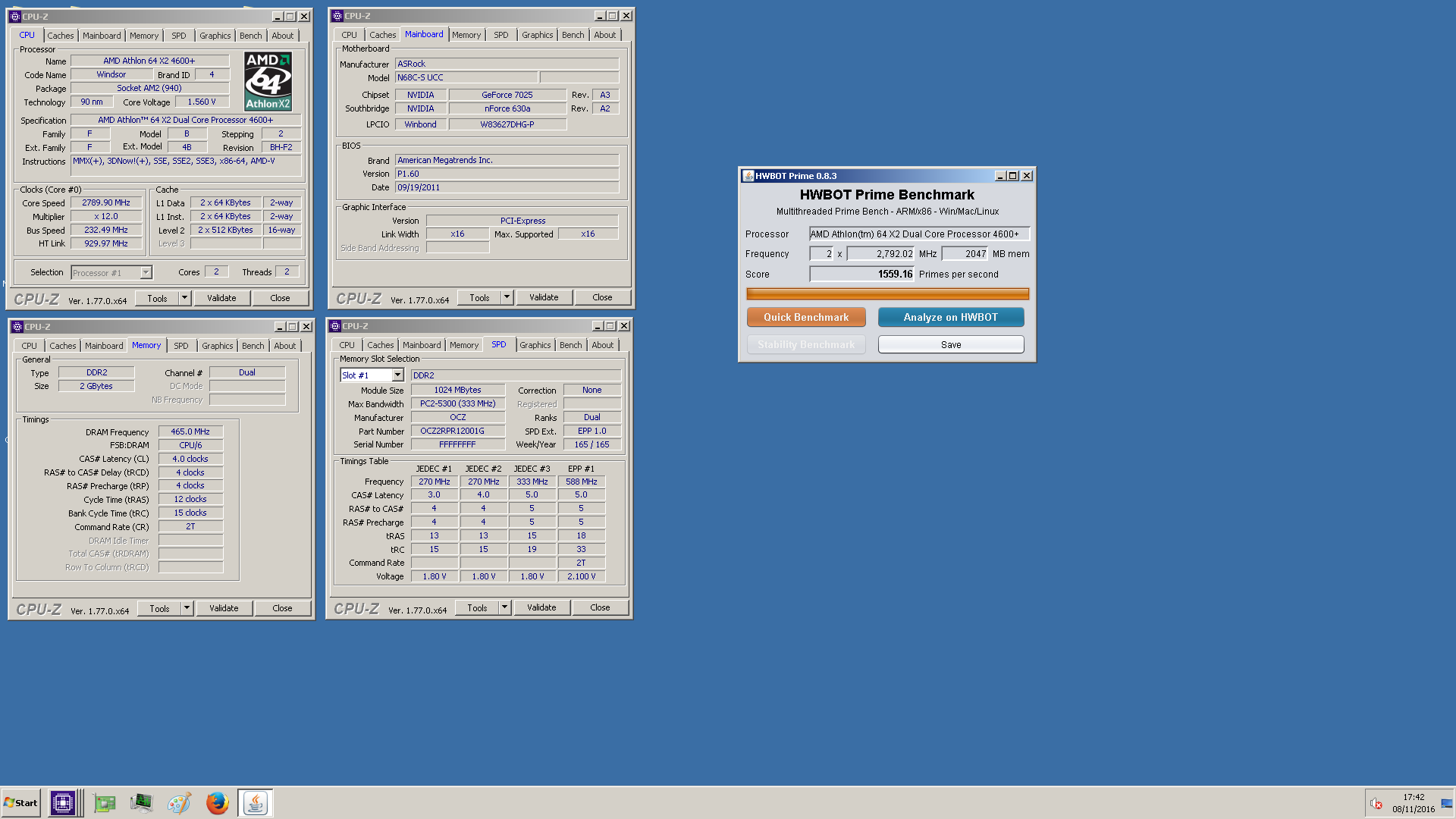Click the chipset name GeForce 7025

coord(507,95)
